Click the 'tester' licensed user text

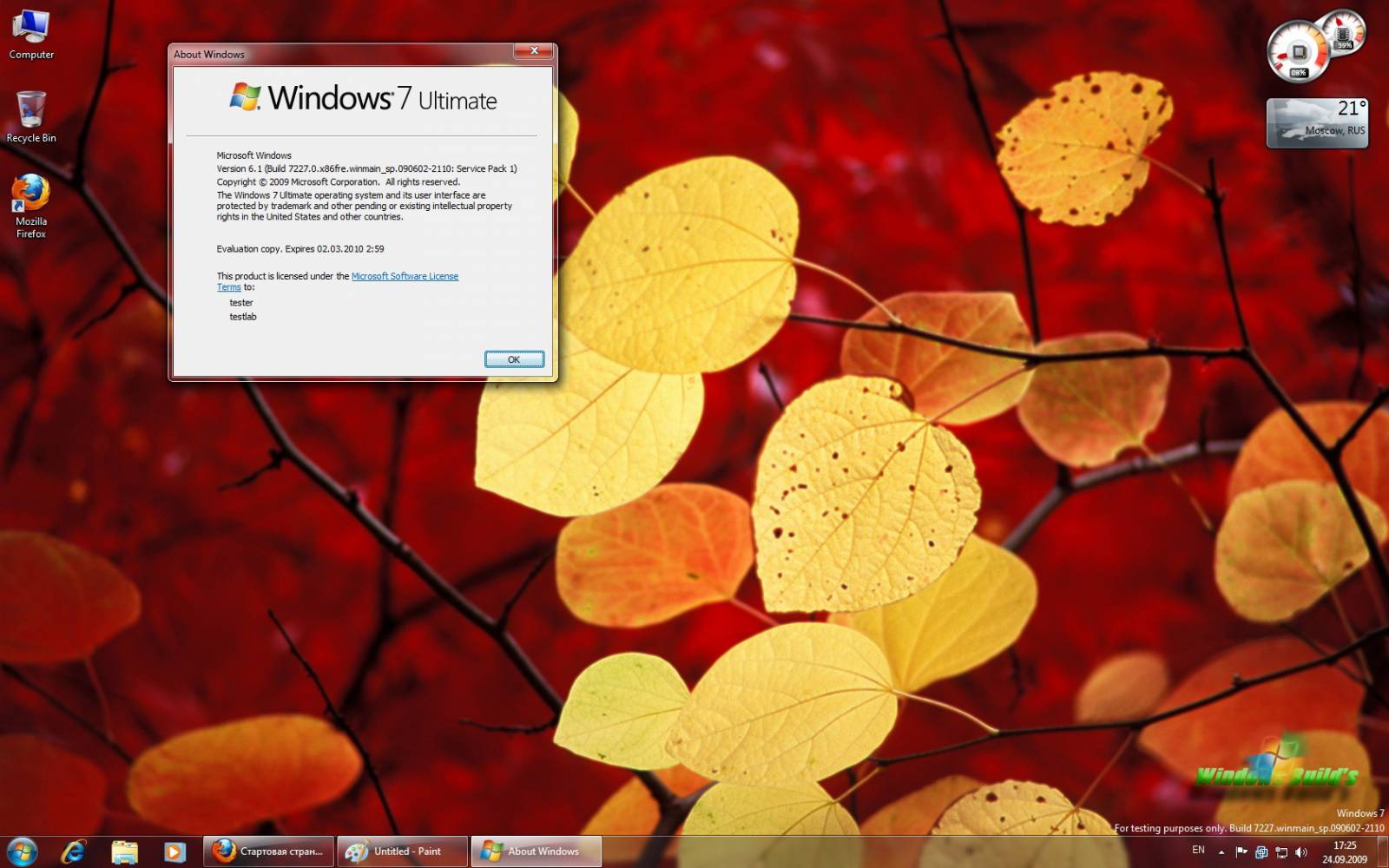coord(241,303)
